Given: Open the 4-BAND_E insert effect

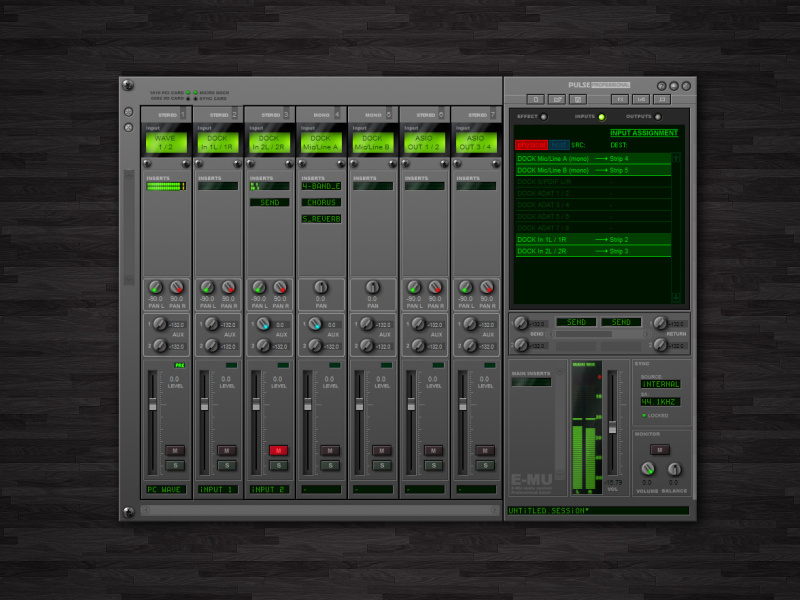Looking at the screenshot, I should [321, 186].
